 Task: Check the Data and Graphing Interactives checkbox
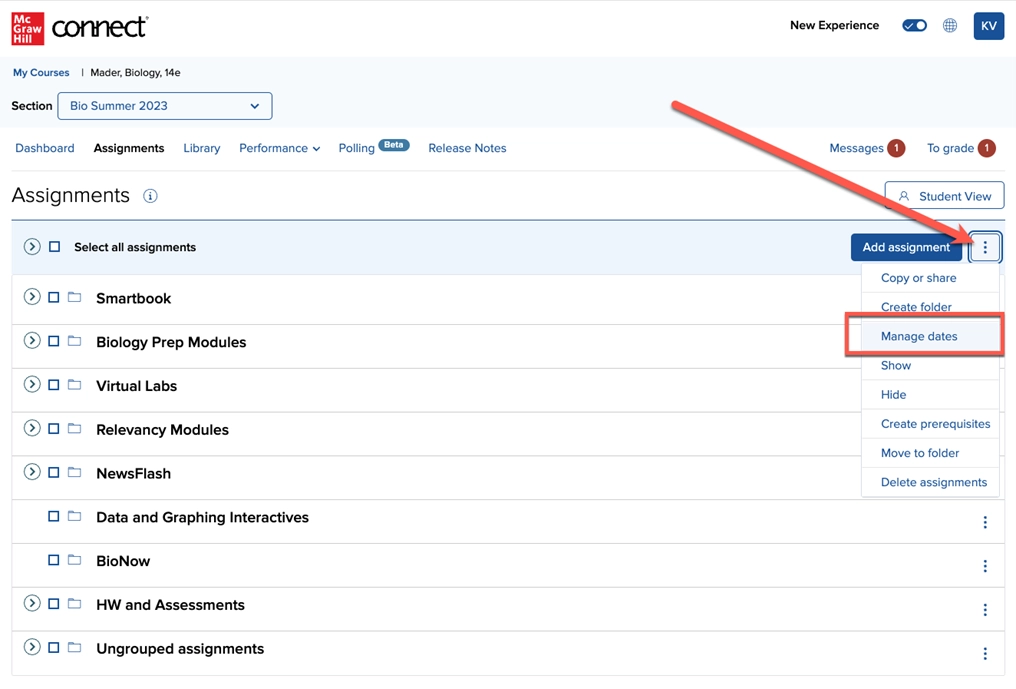click(x=54, y=516)
